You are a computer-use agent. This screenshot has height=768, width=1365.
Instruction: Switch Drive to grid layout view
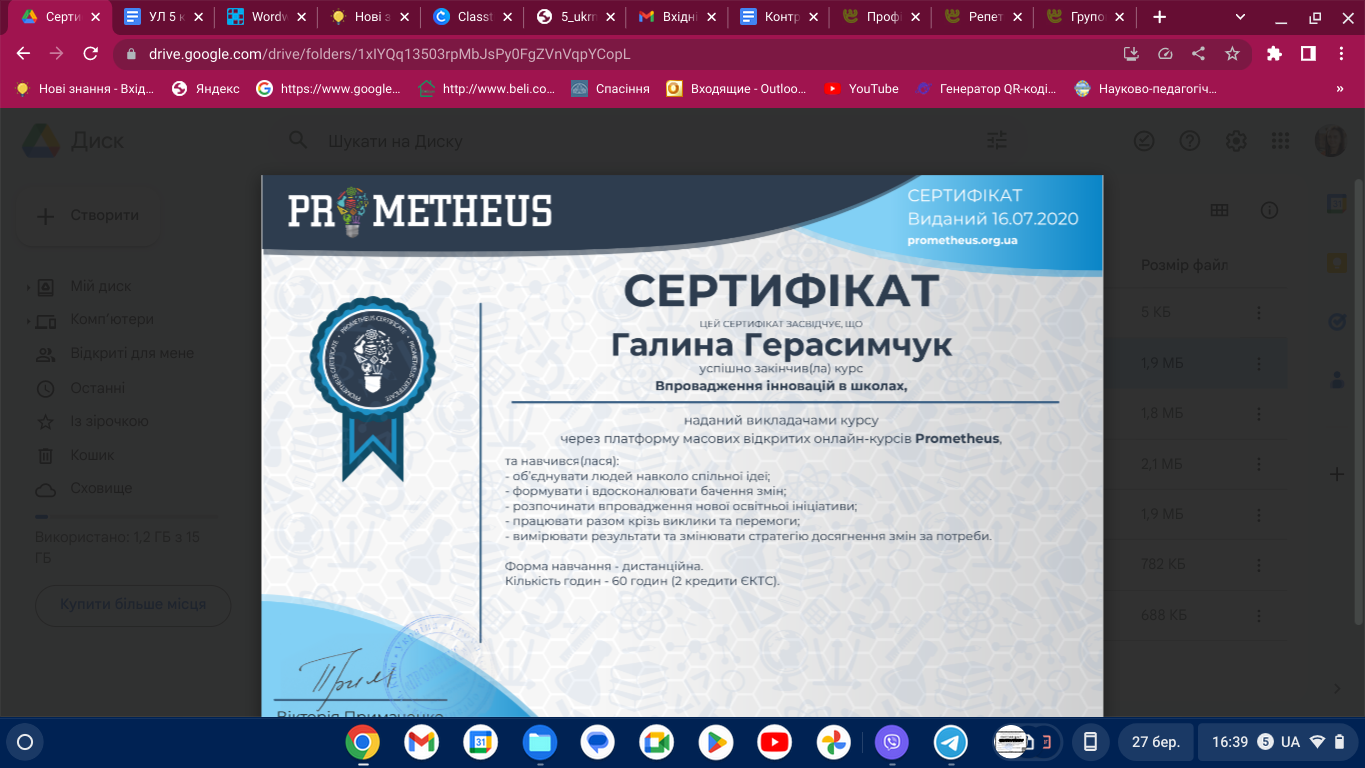point(1219,210)
